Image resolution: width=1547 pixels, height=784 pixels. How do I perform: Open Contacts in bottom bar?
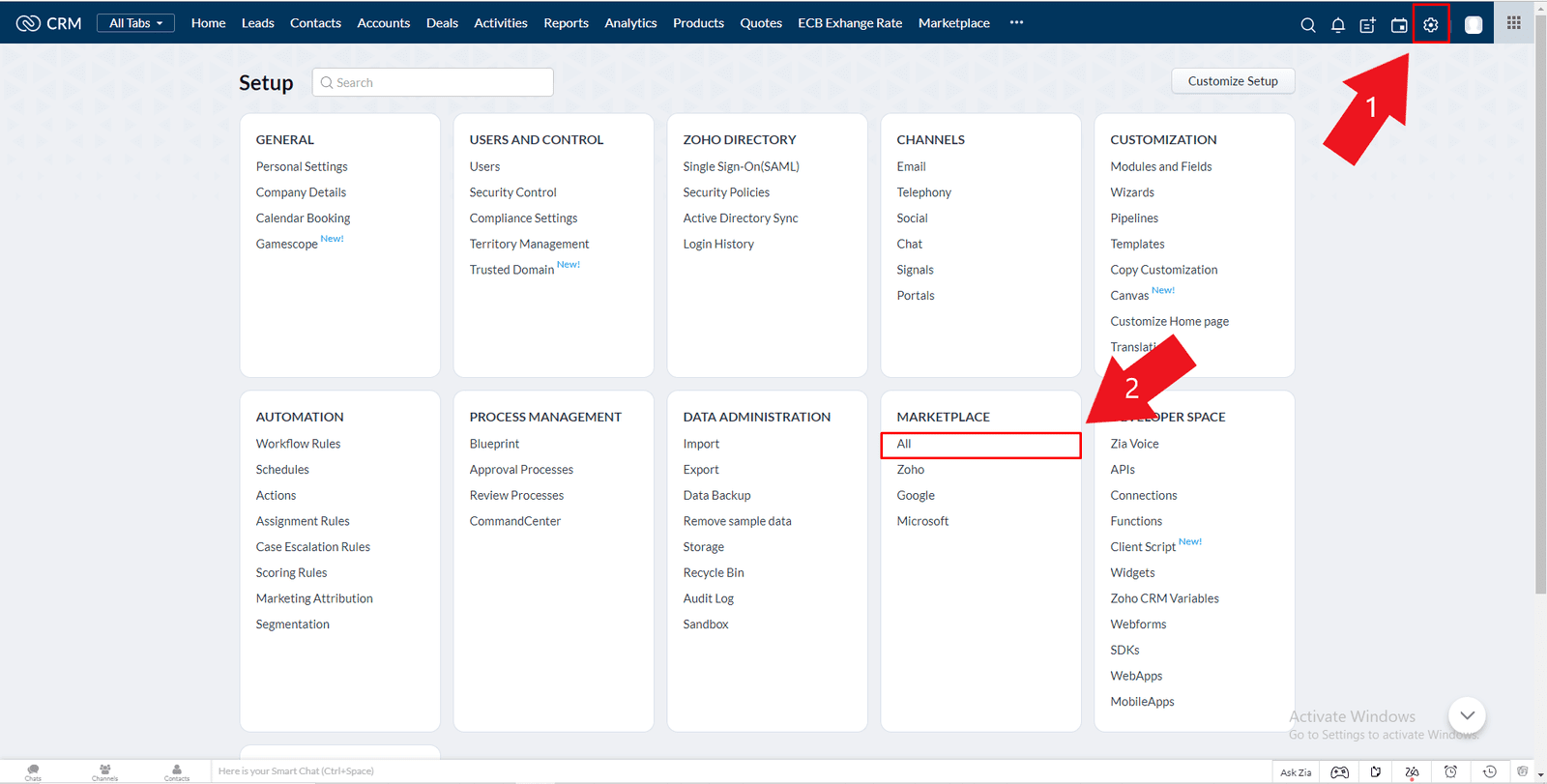[177, 771]
